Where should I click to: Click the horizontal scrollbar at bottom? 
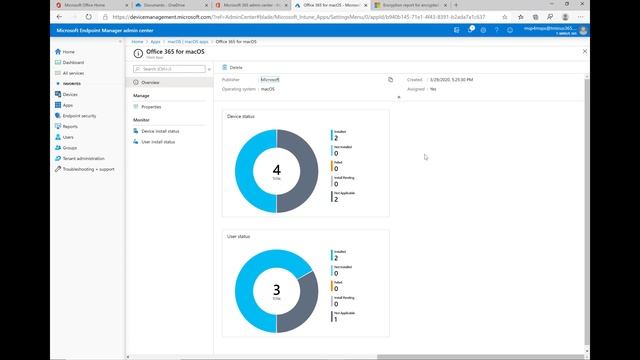[480, 357]
